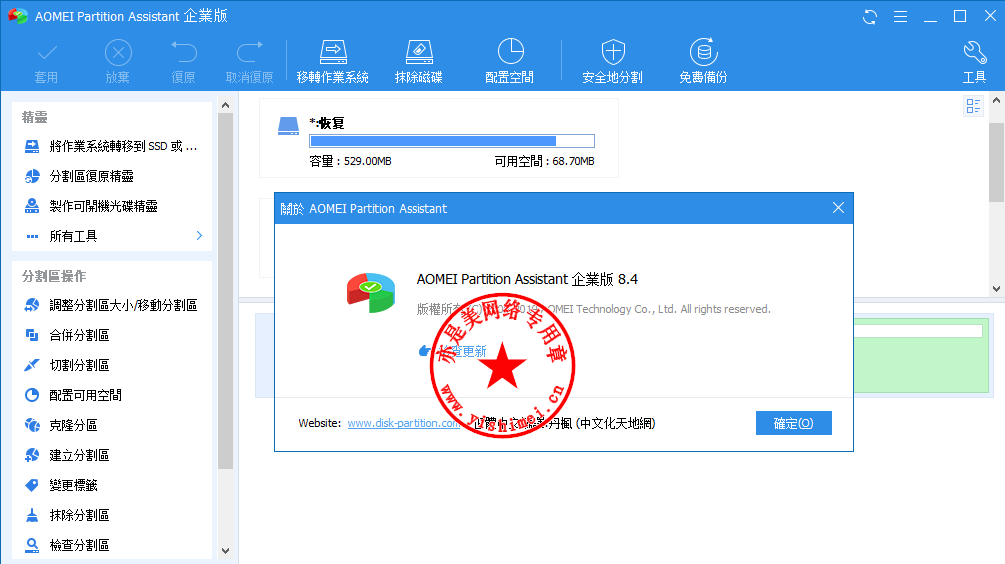Click the Recovery (恢复) partition disk icon

(288, 126)
